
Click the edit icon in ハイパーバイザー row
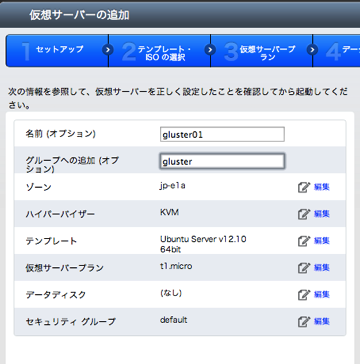tap(304, 214)
